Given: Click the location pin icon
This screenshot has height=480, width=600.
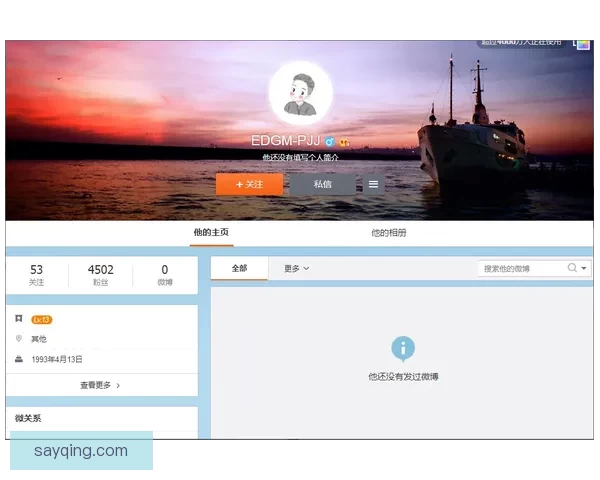Looking at the screenshot, I should pyautogui.click(x=19, y=338).
